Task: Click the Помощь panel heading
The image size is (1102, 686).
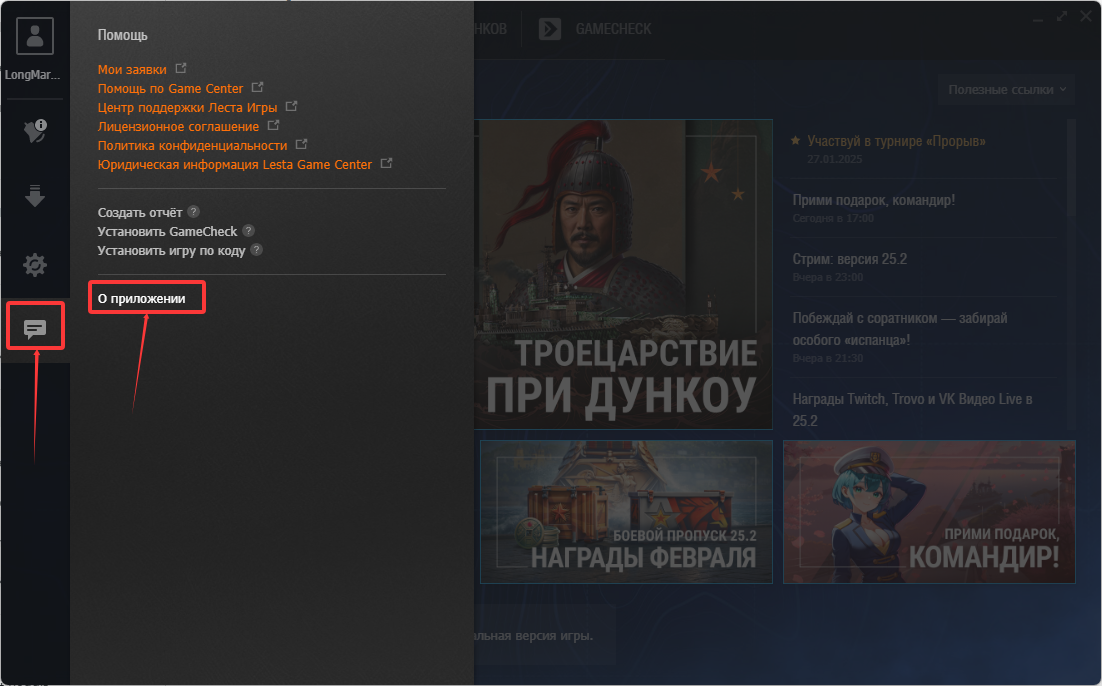Action: (122, 35)
